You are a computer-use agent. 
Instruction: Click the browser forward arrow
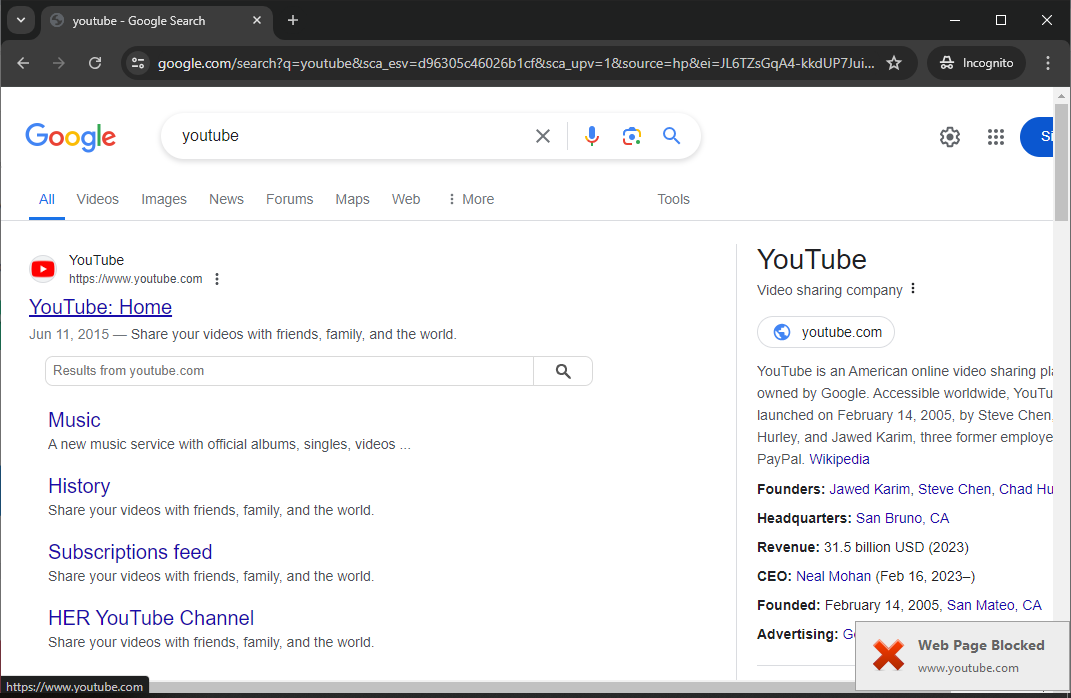pyautogui.click(x=59, y=63)
